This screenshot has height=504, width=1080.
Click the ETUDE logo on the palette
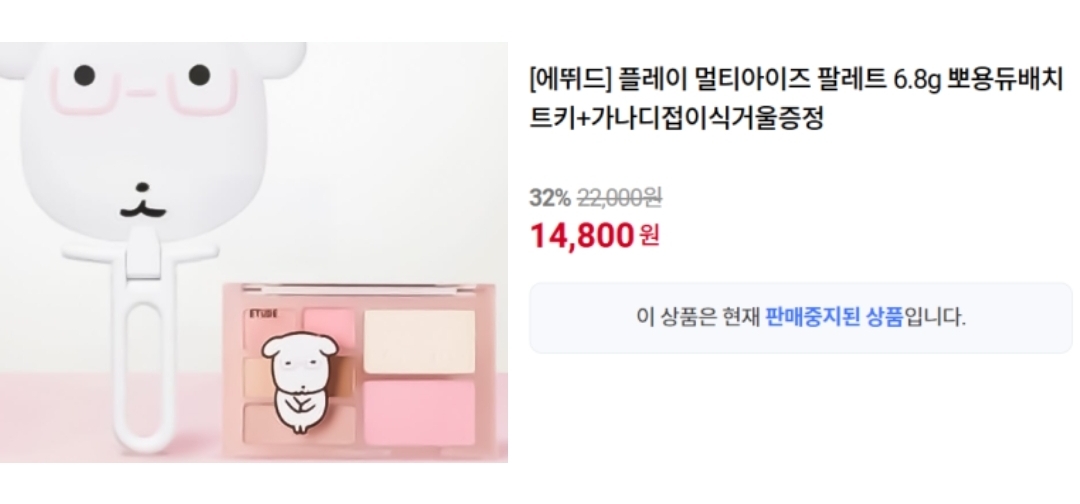click(260, 314)
